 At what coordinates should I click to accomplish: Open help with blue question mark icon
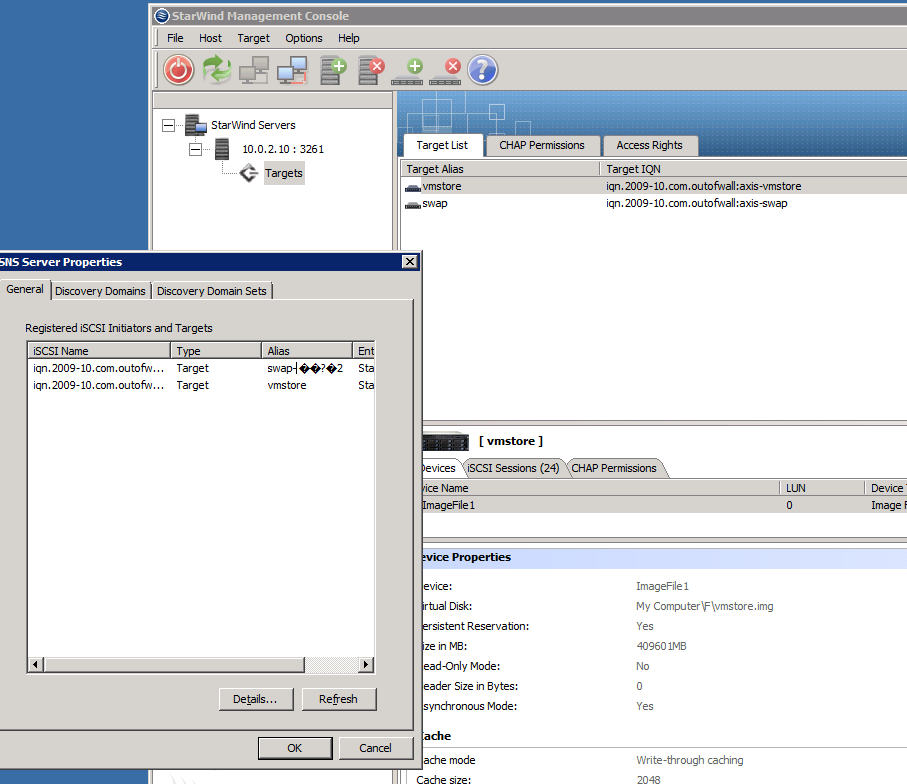482,70
